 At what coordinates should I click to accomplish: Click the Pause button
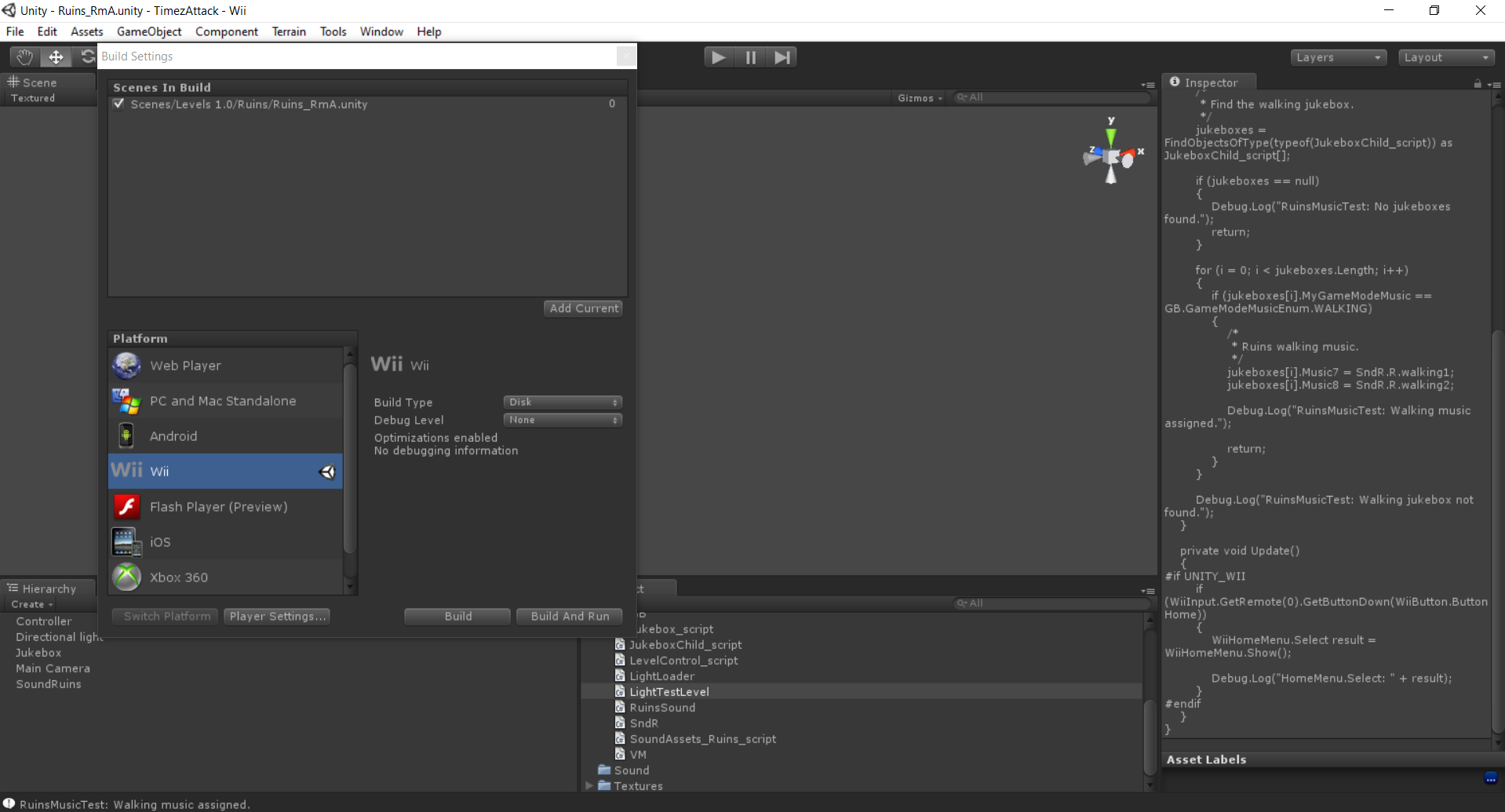pos(751,56)
